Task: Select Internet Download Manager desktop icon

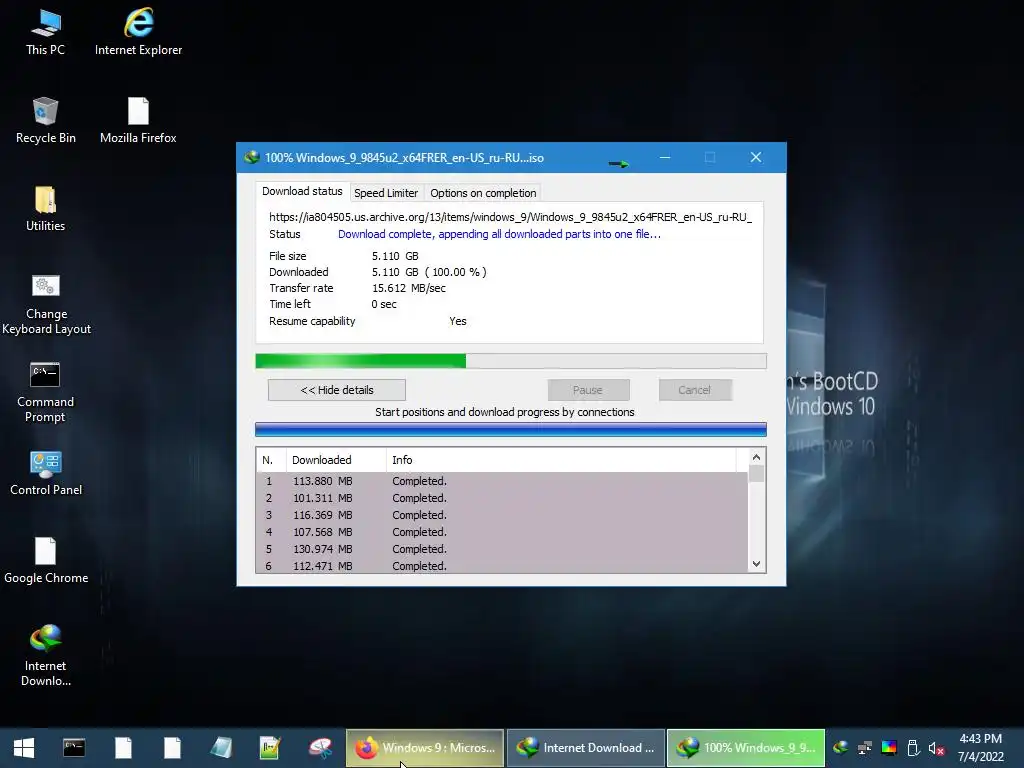Action: (x=45, y=656)
